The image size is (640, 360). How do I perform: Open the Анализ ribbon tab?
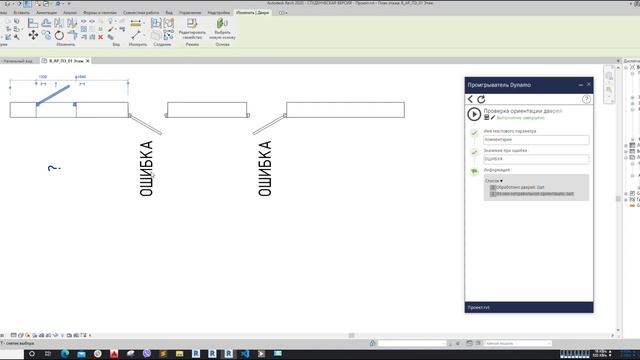click(x=69, y=13)
